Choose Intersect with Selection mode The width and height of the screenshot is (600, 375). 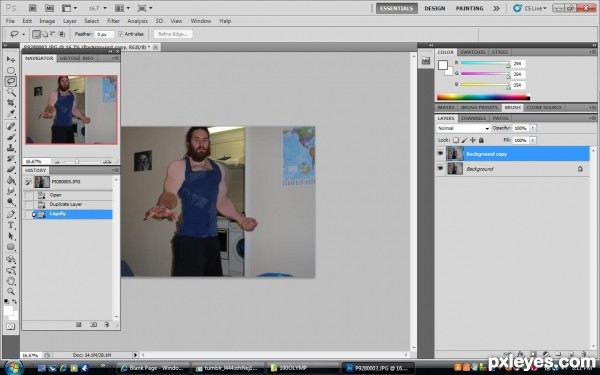(62, 34)
